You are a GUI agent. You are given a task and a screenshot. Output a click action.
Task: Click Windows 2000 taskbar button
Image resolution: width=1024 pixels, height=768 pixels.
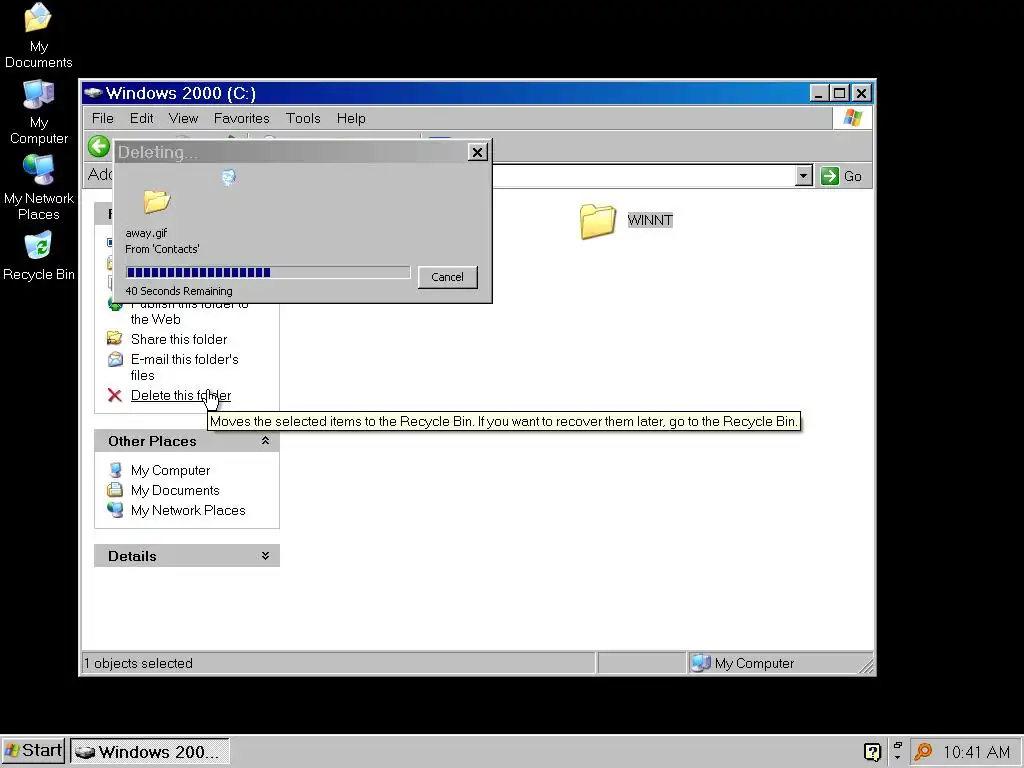(x=150, y=752)
